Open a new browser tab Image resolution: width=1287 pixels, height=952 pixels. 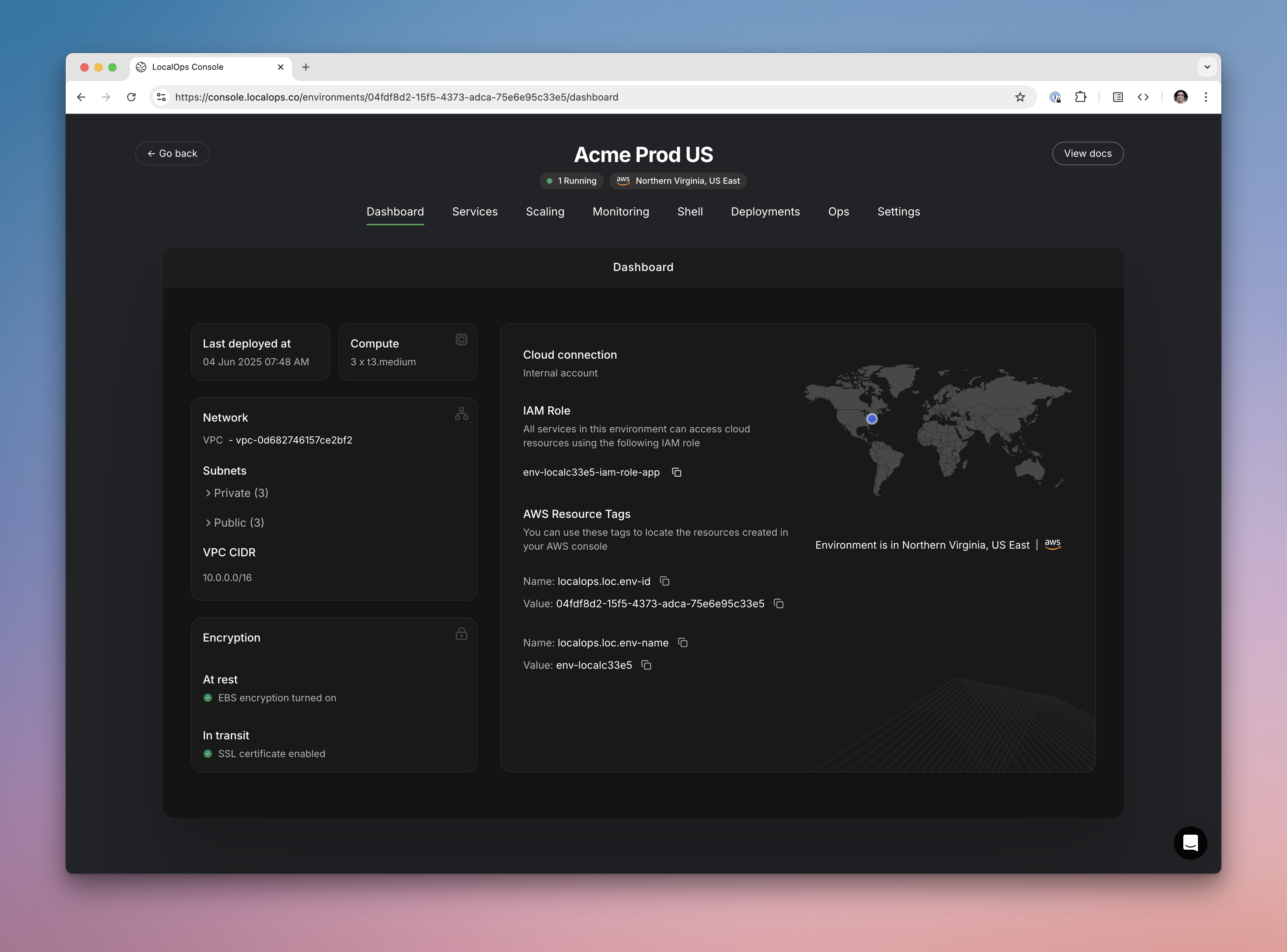(x=306, y=67)
